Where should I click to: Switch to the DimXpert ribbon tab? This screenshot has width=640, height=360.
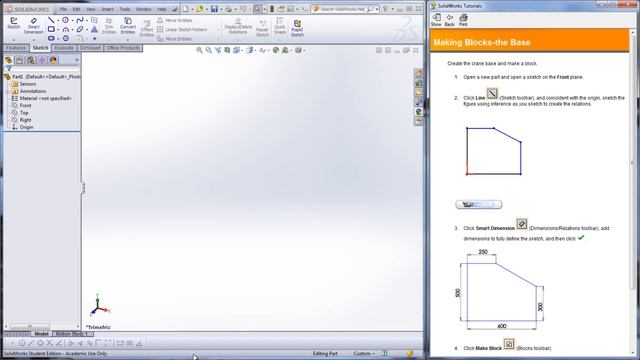[x=90, y=48]
